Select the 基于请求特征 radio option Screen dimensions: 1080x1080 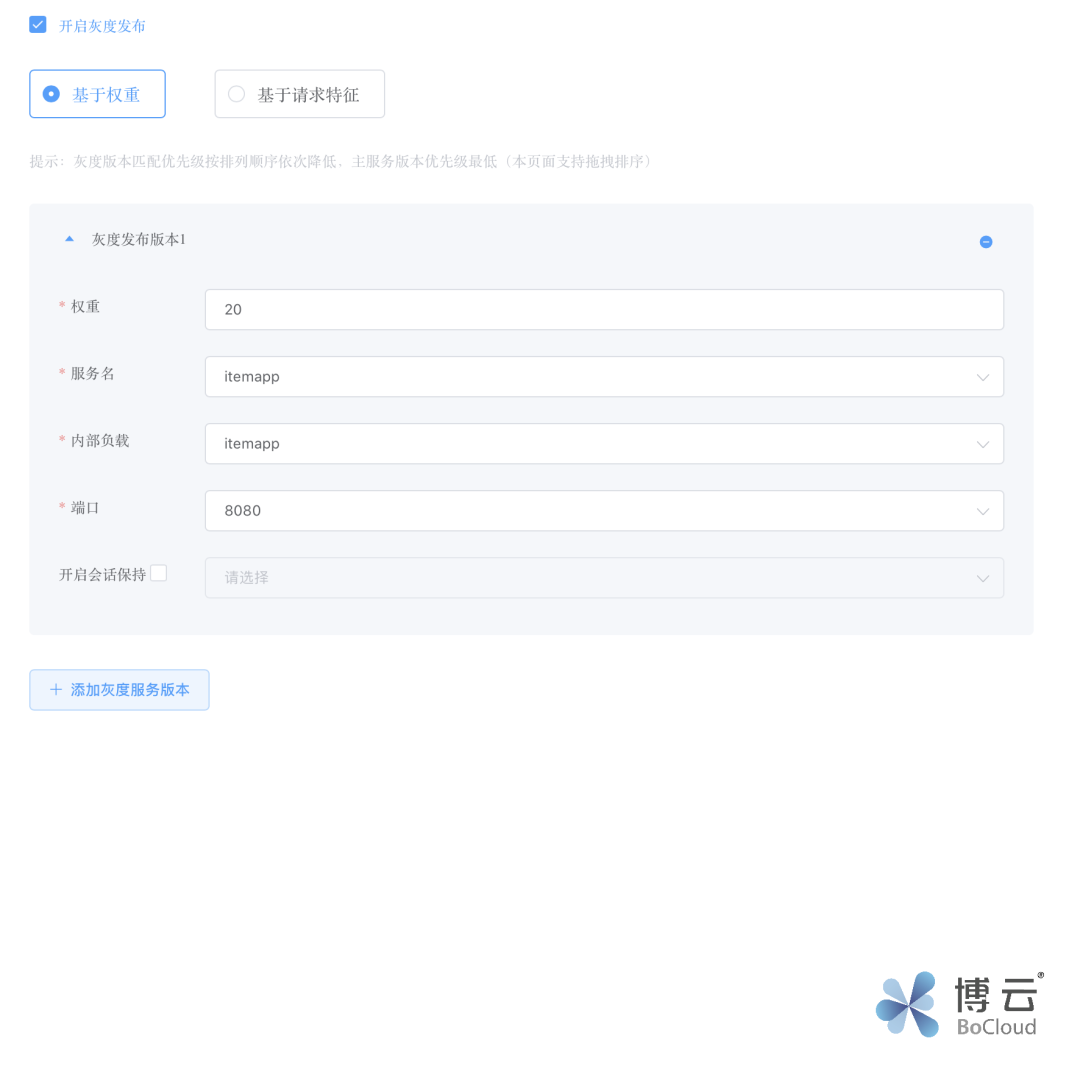tap(236, 93)
